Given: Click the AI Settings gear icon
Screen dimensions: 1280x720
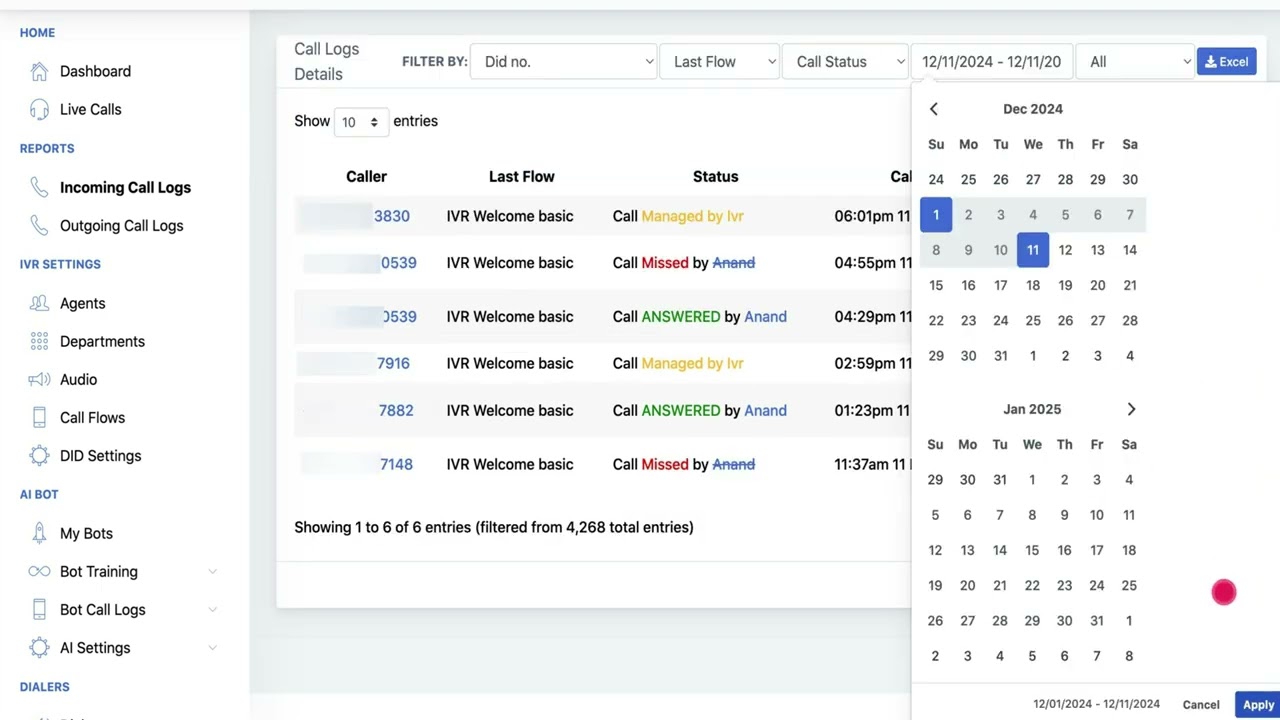Looking at the screenshot, I should pos(39,647).
